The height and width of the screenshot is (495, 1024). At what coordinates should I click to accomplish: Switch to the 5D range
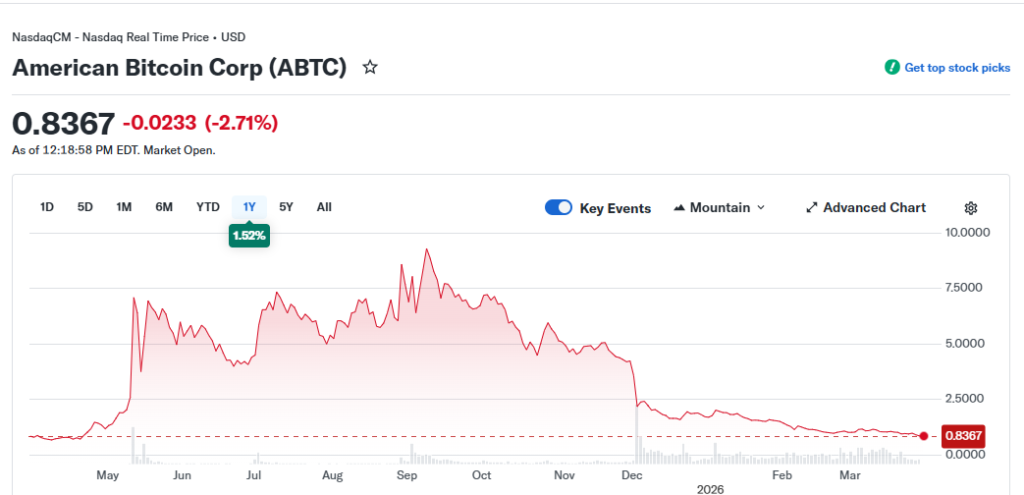click(x=85, y=207)
